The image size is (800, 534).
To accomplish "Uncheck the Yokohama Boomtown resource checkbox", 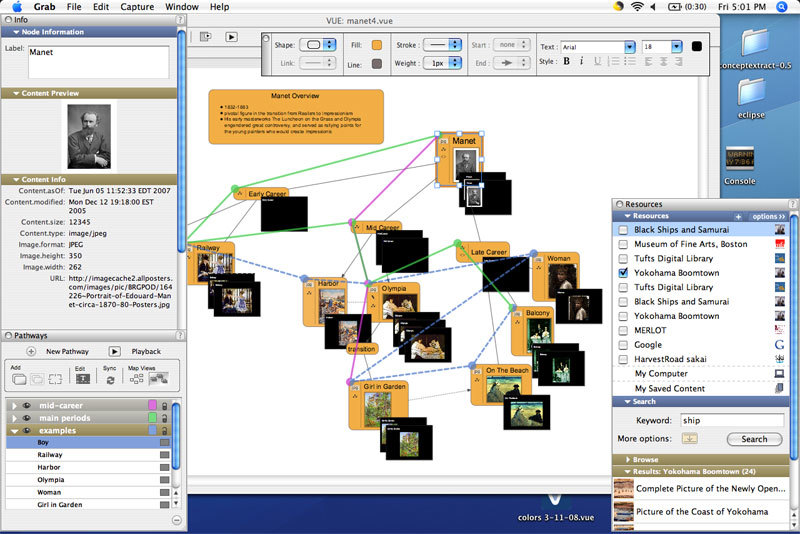I will click(x=624, y=272).
